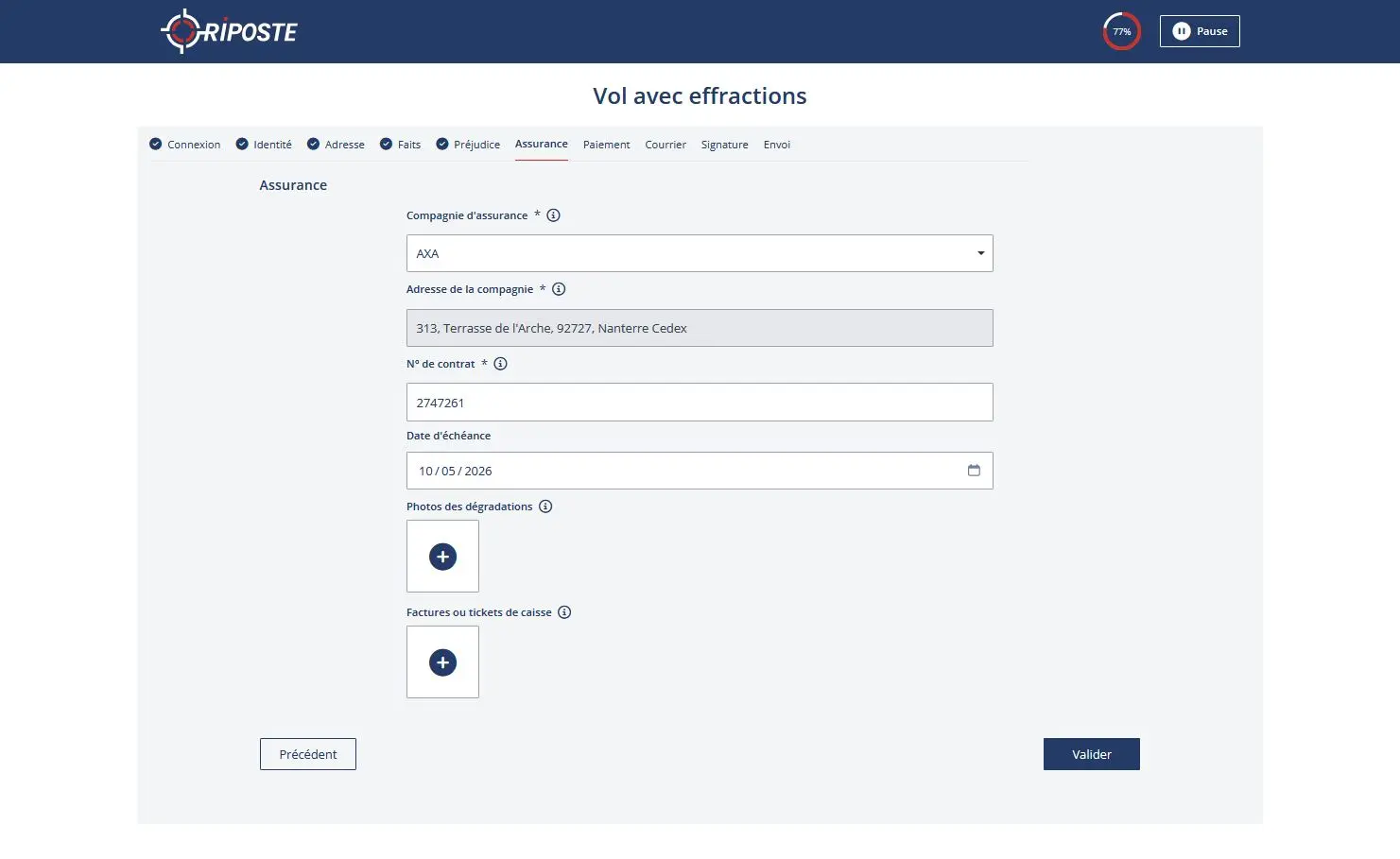Image resolution: width=1400 pixels, height=859 pixels.
Task: Go back with the Précédent button
Action: click(x=308, y=754)
